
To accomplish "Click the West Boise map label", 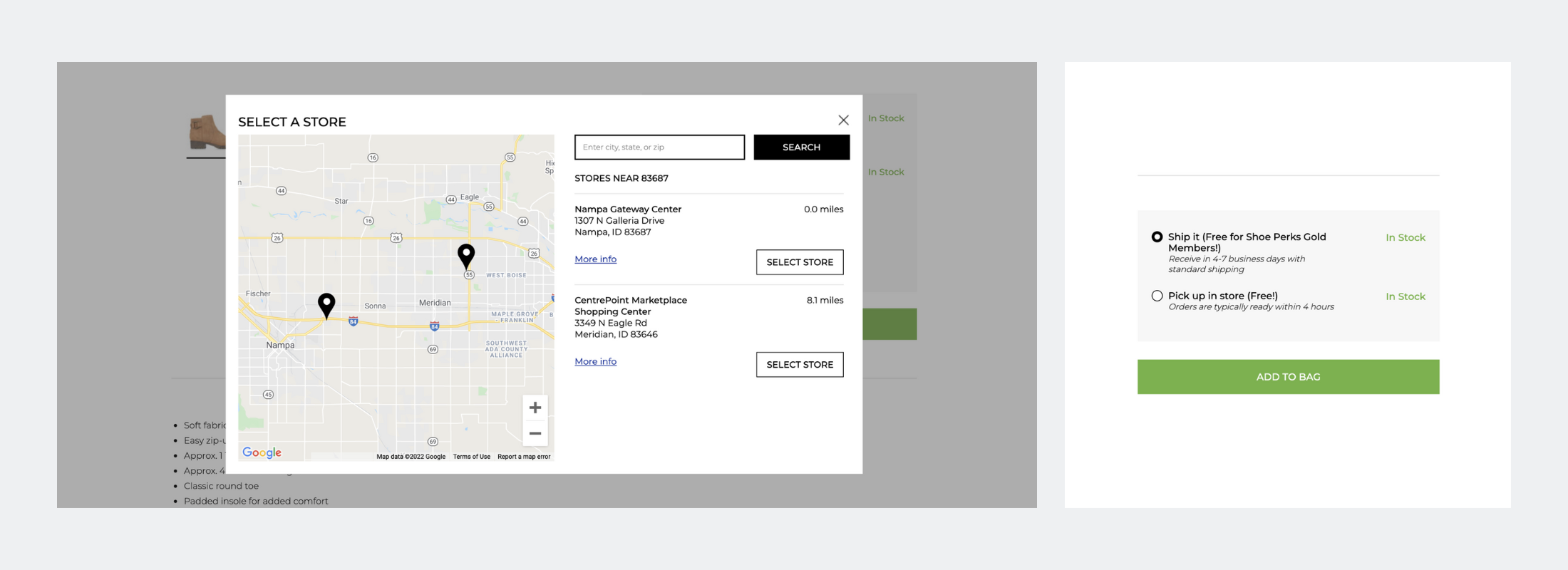I will click(506, 275).
